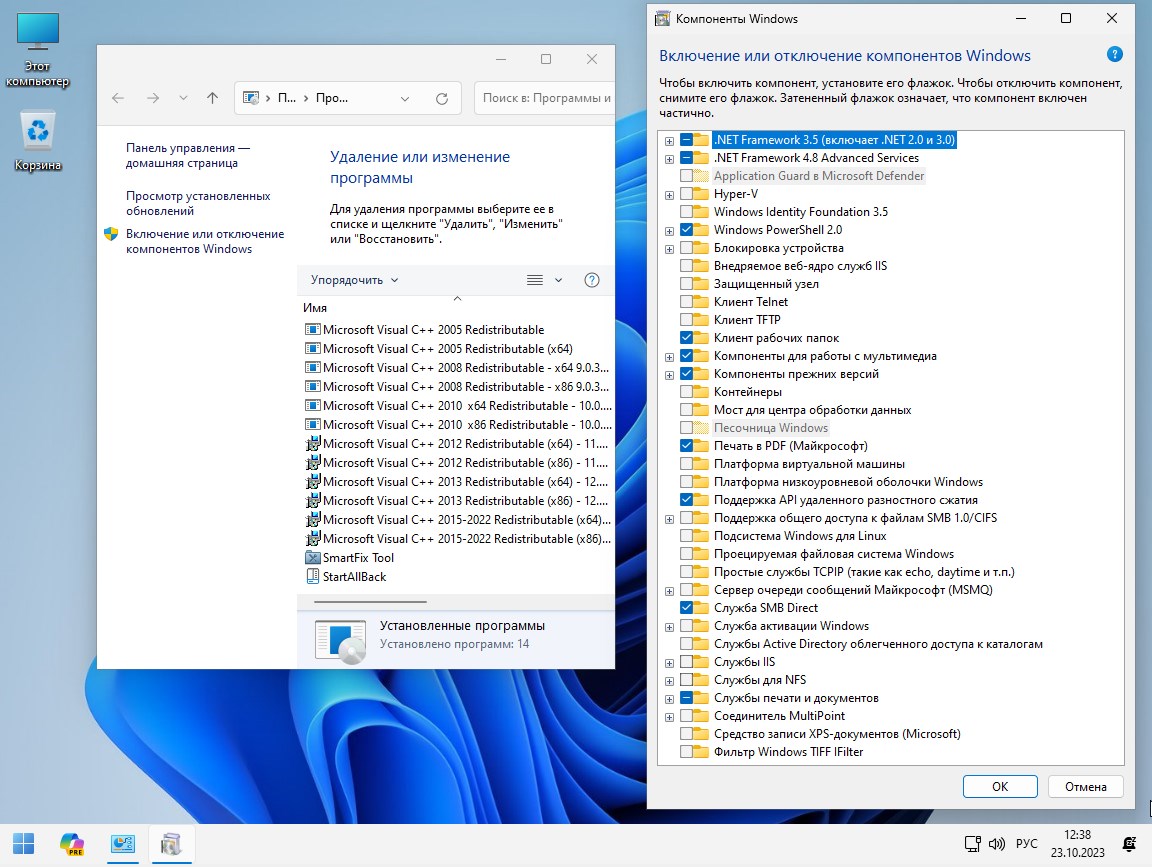The height and width of the screenshot is (867, 1152).
Task: Click Windows Components title bar icon
Action: tap(662, 18)
